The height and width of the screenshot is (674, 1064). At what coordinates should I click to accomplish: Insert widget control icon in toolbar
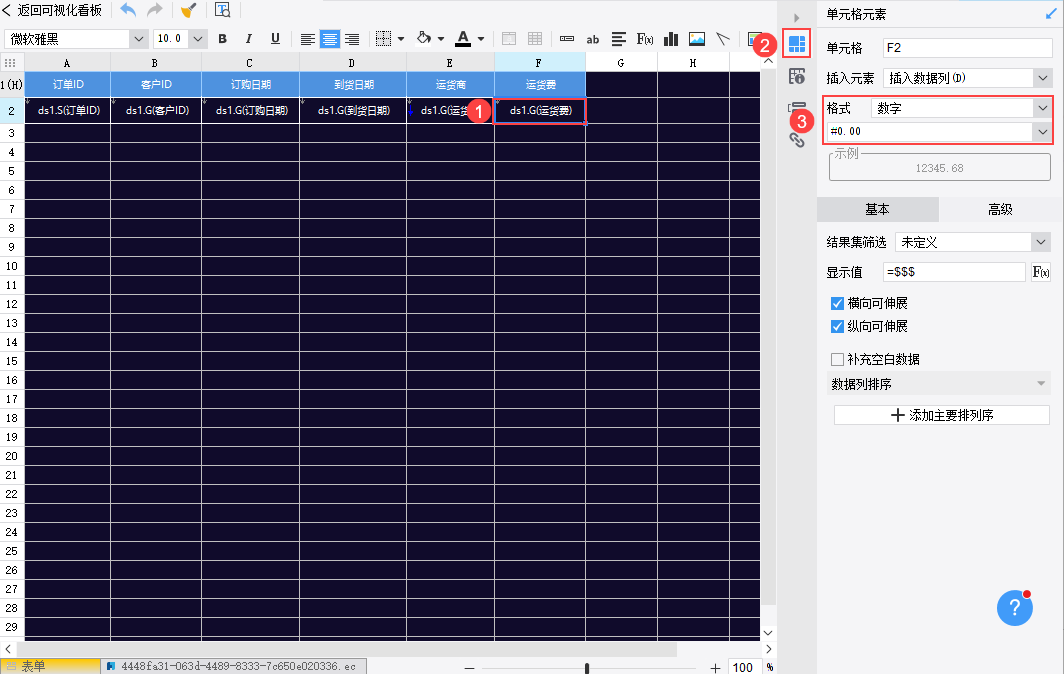click(567, 39)
